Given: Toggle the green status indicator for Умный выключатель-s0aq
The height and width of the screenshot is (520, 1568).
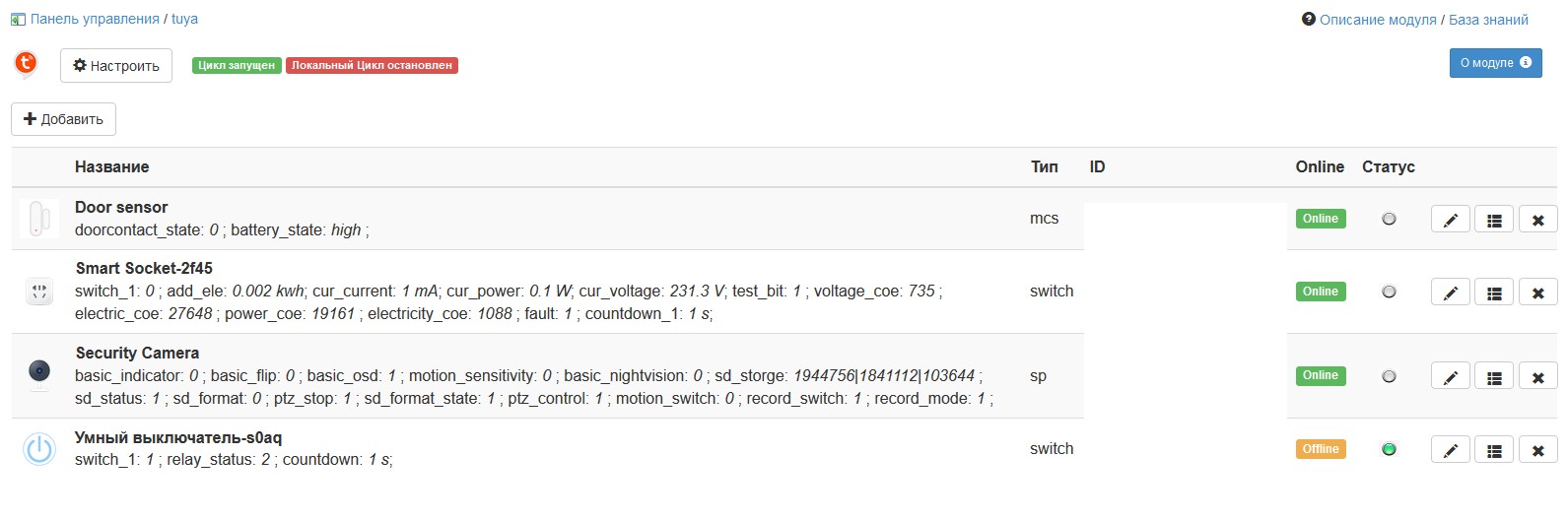Looking at the screenshot, I should click(1389, 449).
